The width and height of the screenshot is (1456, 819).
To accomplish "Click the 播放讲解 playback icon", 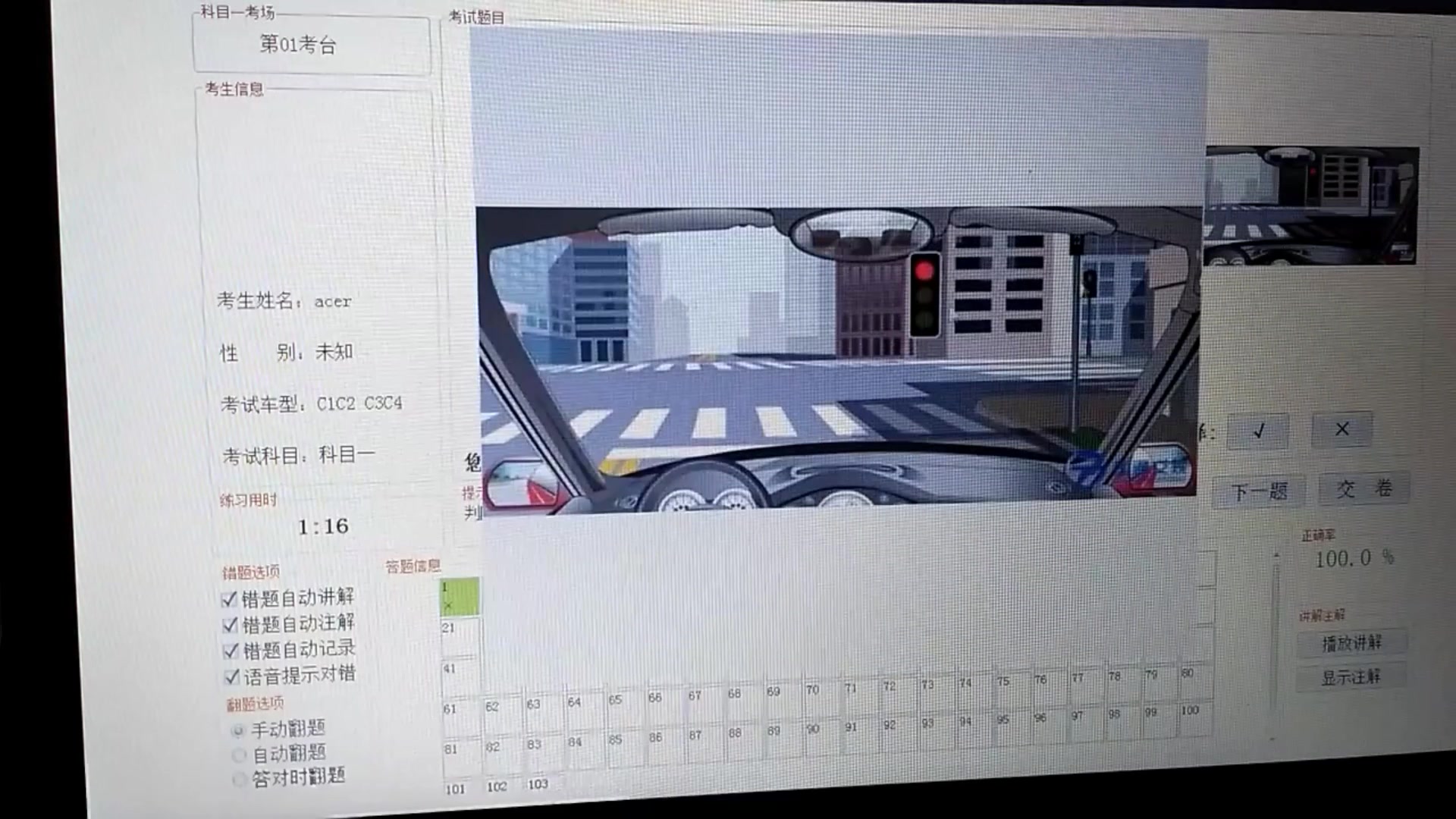I will (1349, 642).
